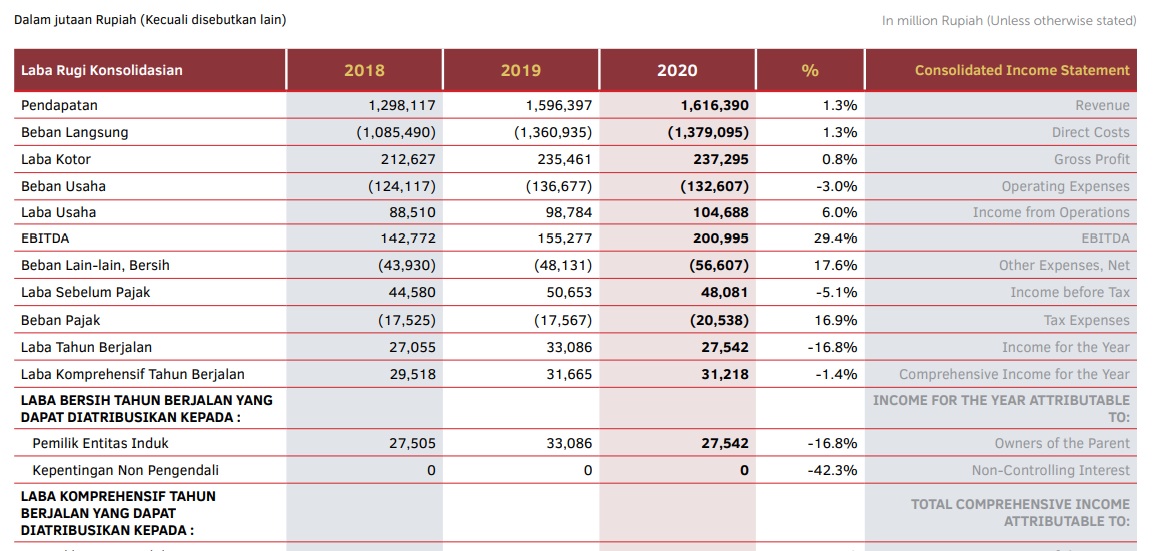Click Laba Kotor 2018 value 212,627
The image size is (1155, 551).
coord(408,159)
